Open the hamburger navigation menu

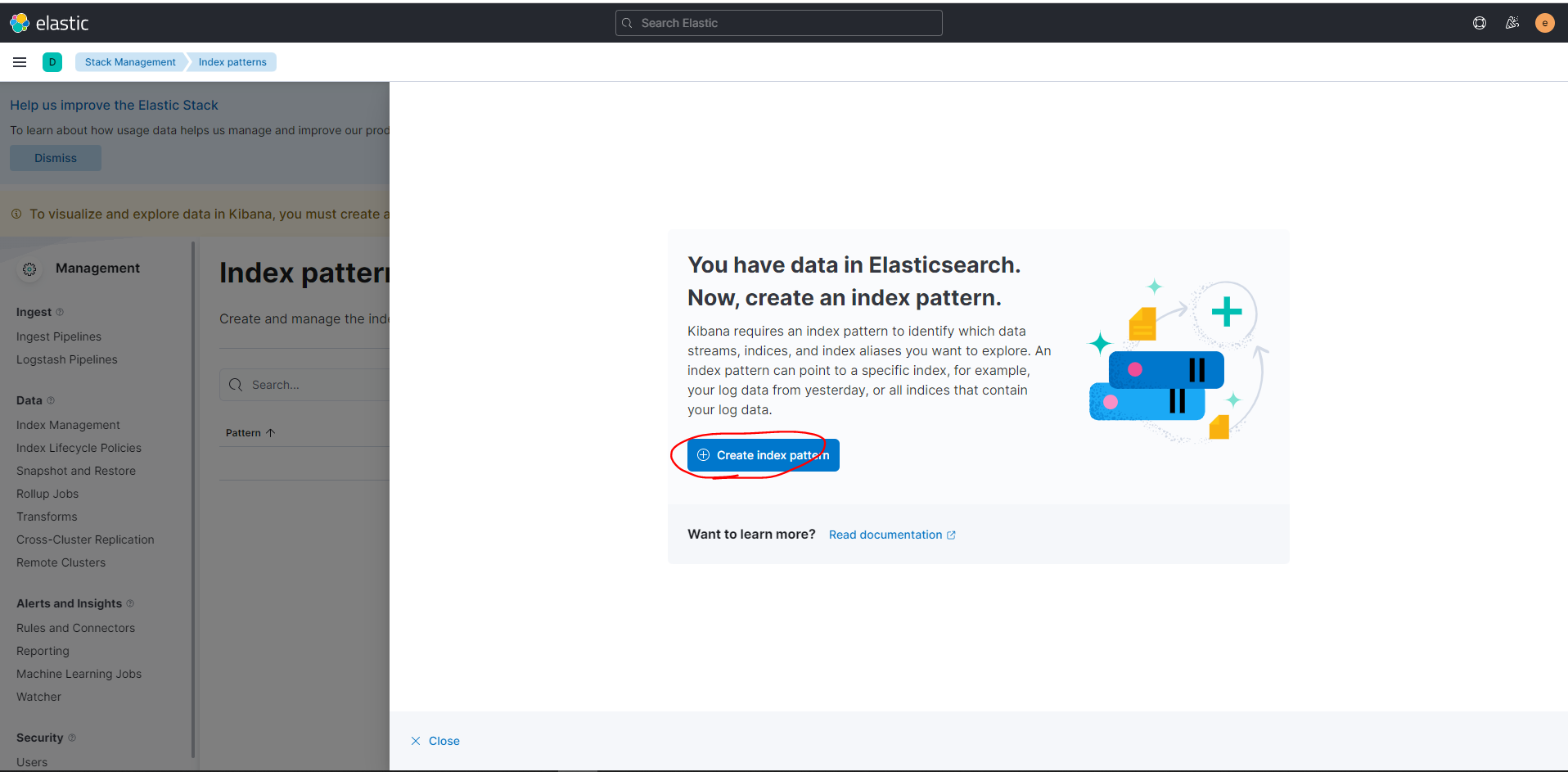20,62
